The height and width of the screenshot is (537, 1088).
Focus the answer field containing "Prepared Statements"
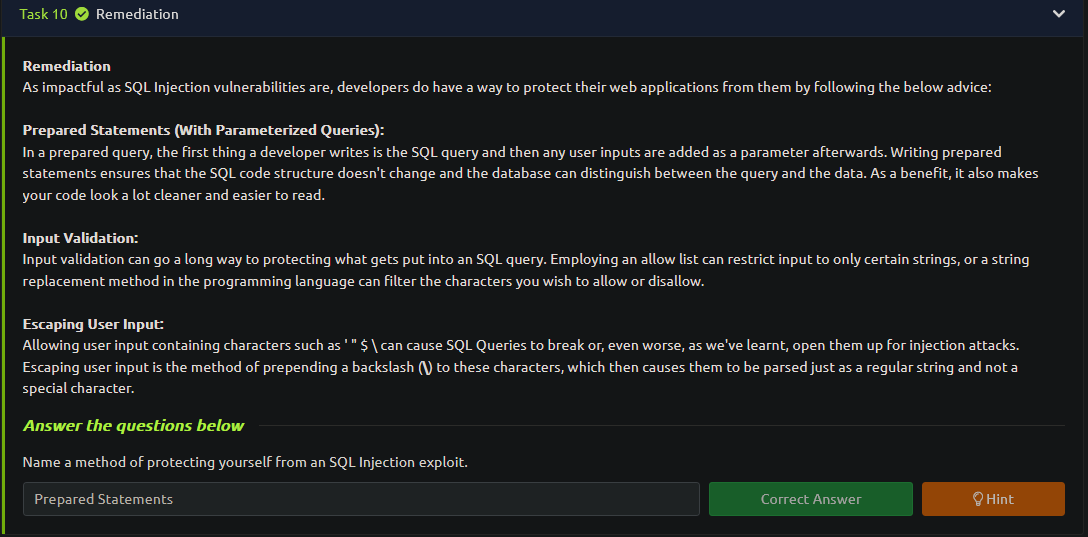(361, 499)
